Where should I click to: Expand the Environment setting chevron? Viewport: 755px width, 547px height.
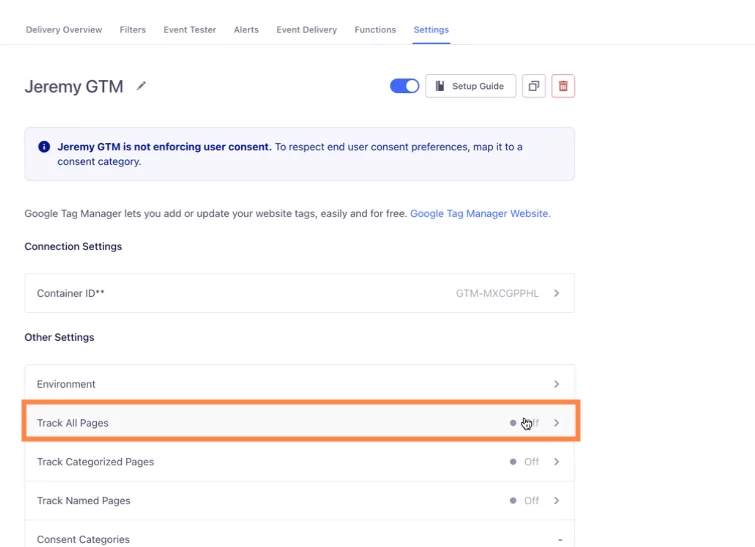click(556, 384)
